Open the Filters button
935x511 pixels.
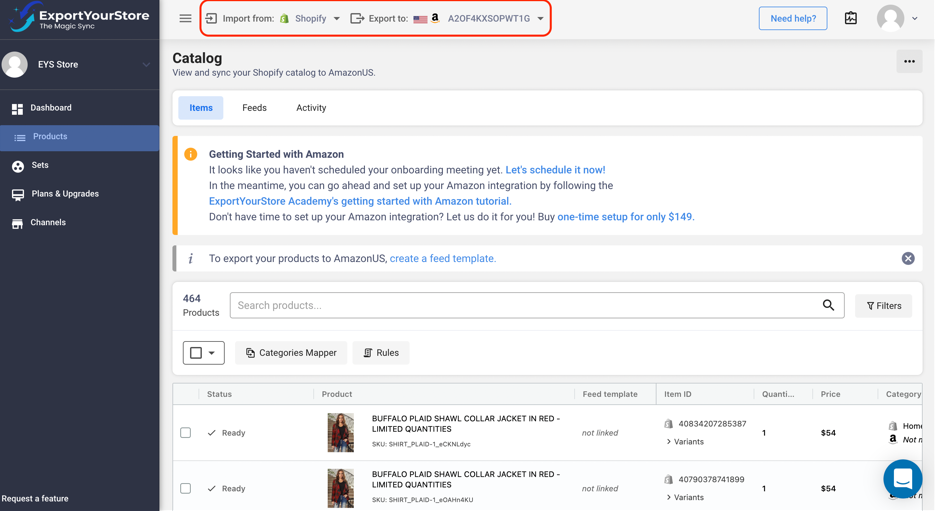[x=884, y=306]
